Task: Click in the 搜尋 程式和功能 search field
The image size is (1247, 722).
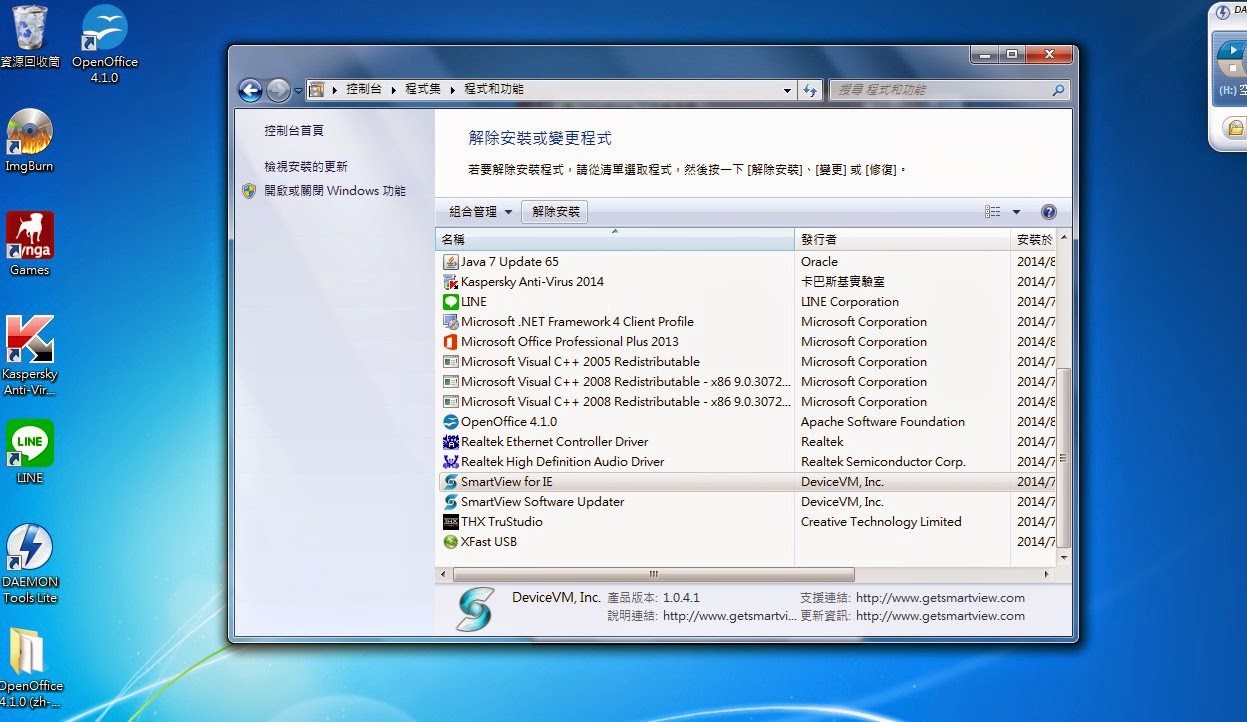Action: [940, 90]
